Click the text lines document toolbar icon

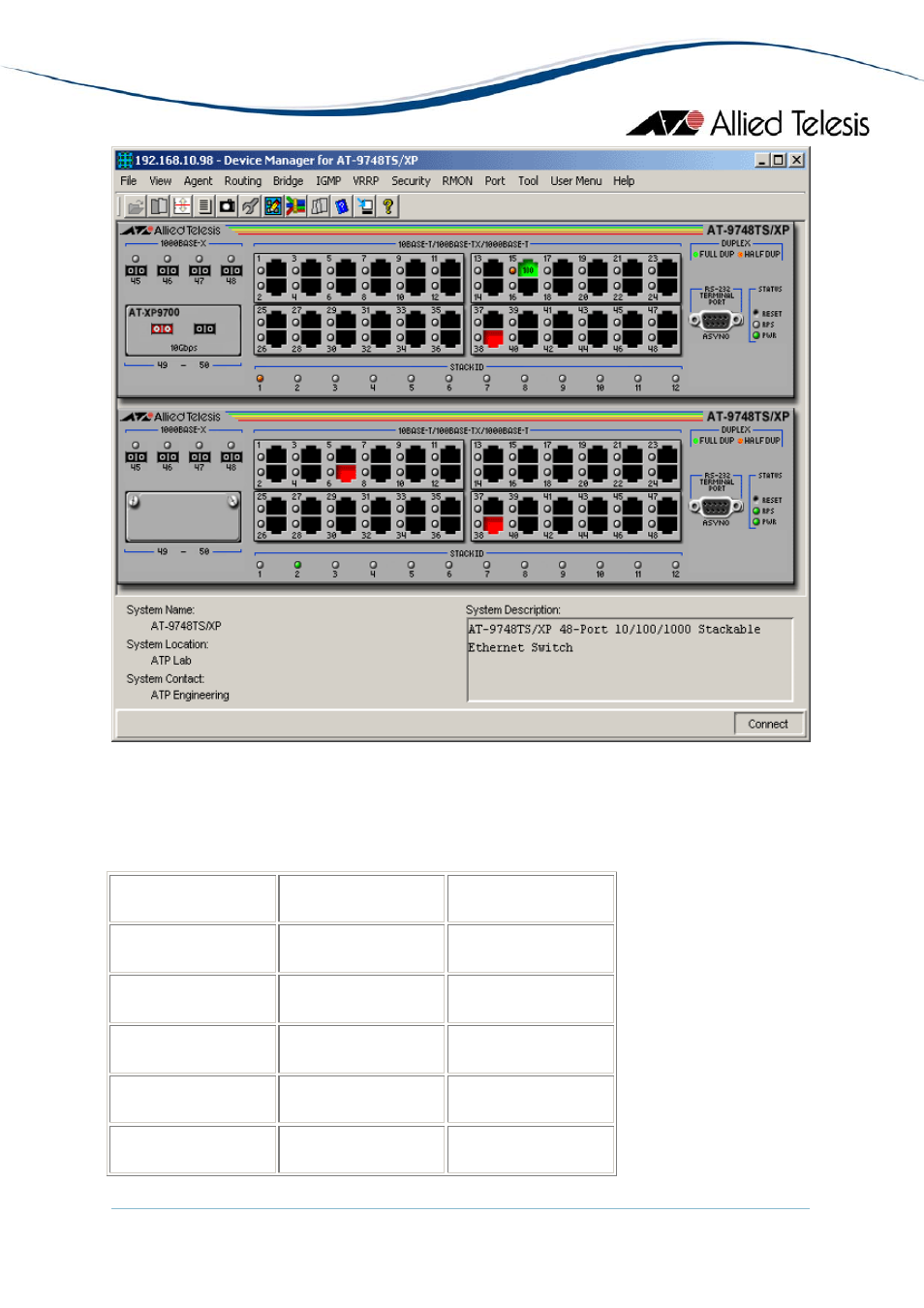point(204,206)
